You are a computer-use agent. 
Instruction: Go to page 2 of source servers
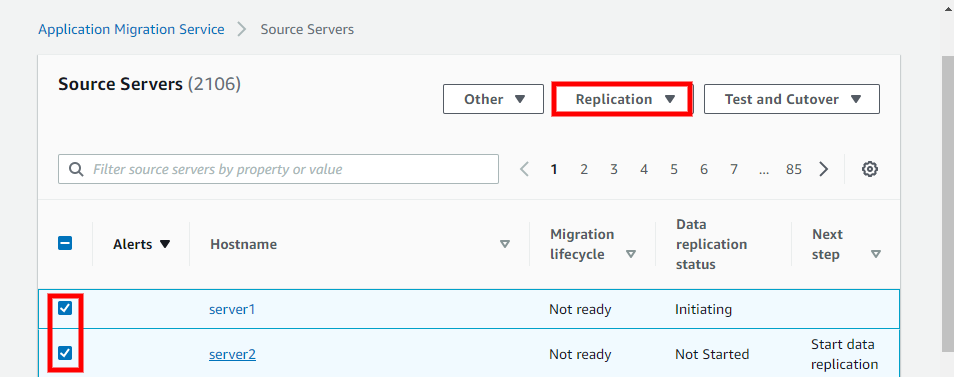[x=584, y=170]
